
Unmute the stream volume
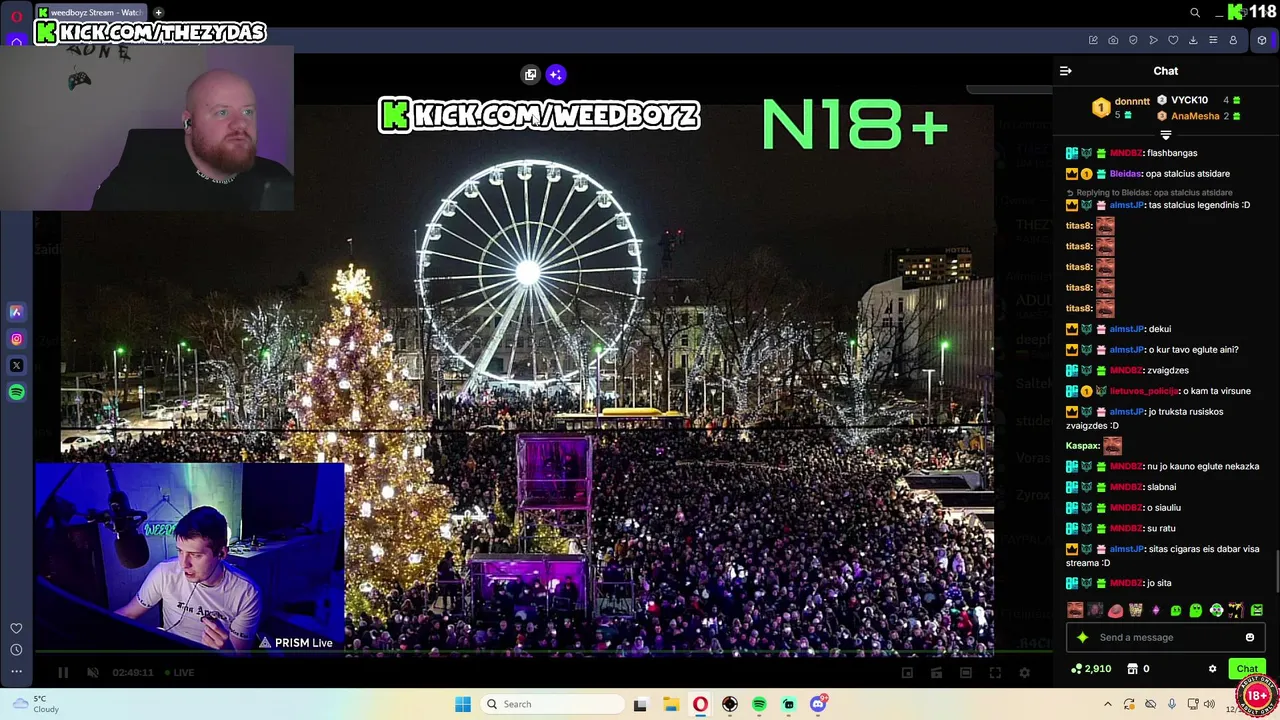(93, 672)
